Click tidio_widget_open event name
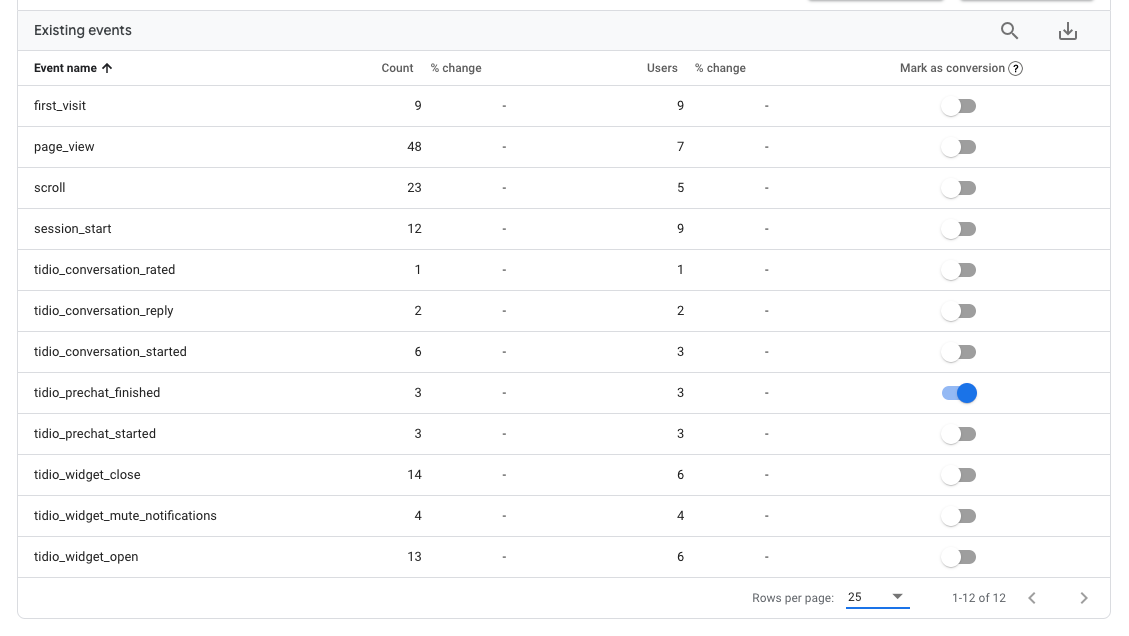 [x=86, y=557]
